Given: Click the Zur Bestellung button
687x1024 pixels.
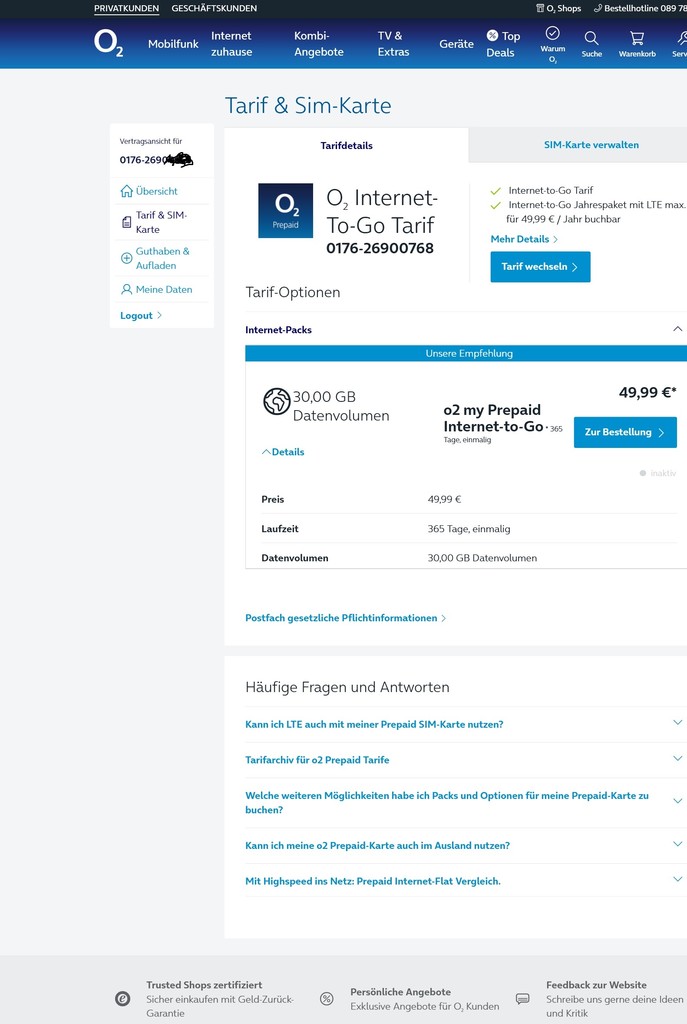Looking at the screenshot, I should click(625, 432).
